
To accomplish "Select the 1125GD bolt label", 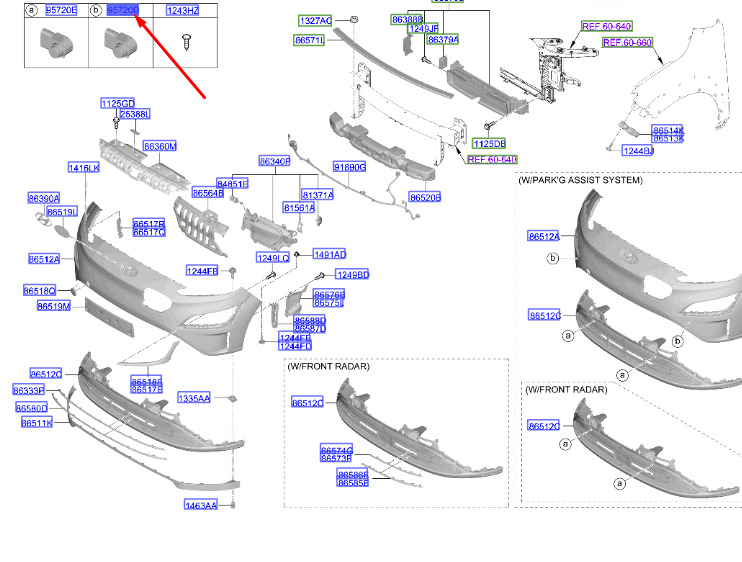I will click(118, 104).
